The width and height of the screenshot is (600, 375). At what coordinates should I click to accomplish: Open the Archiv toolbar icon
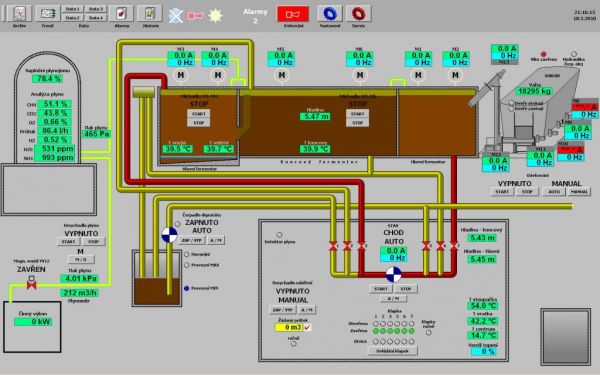(19, 14)
